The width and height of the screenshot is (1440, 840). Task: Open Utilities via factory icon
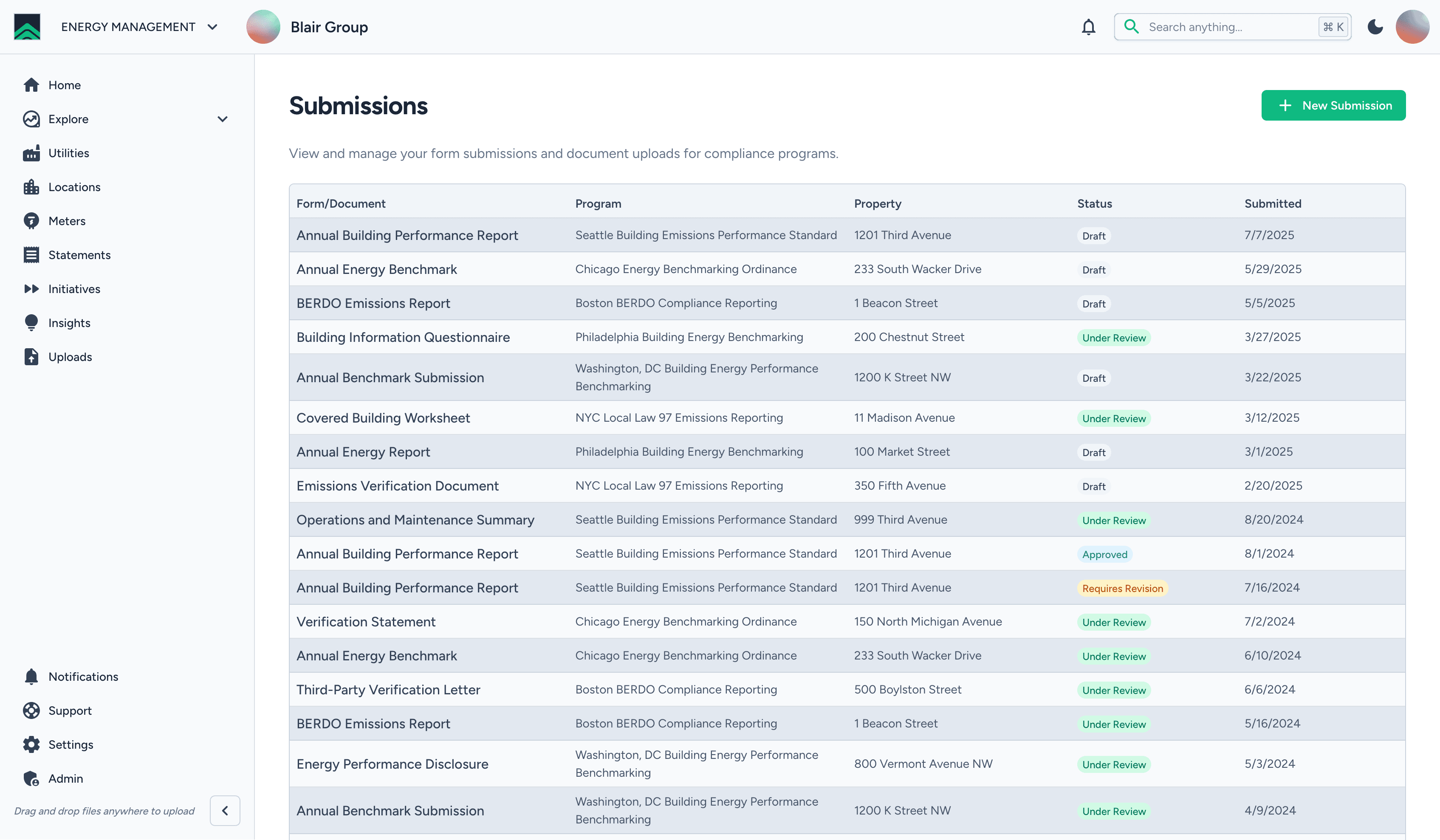pos(31,153)
